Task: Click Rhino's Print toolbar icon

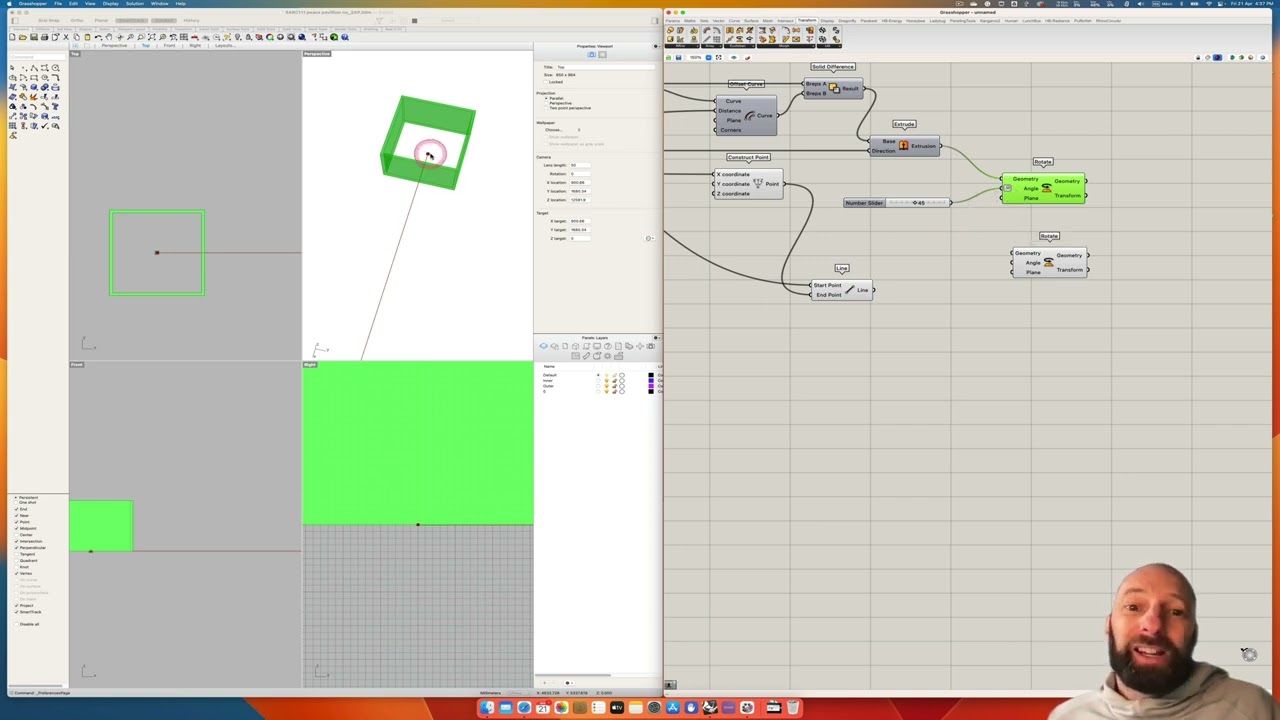Action: 44,37
